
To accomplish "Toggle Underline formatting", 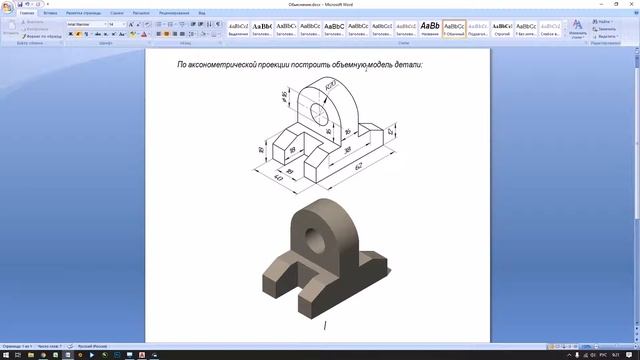I will (x=87, y=34).
